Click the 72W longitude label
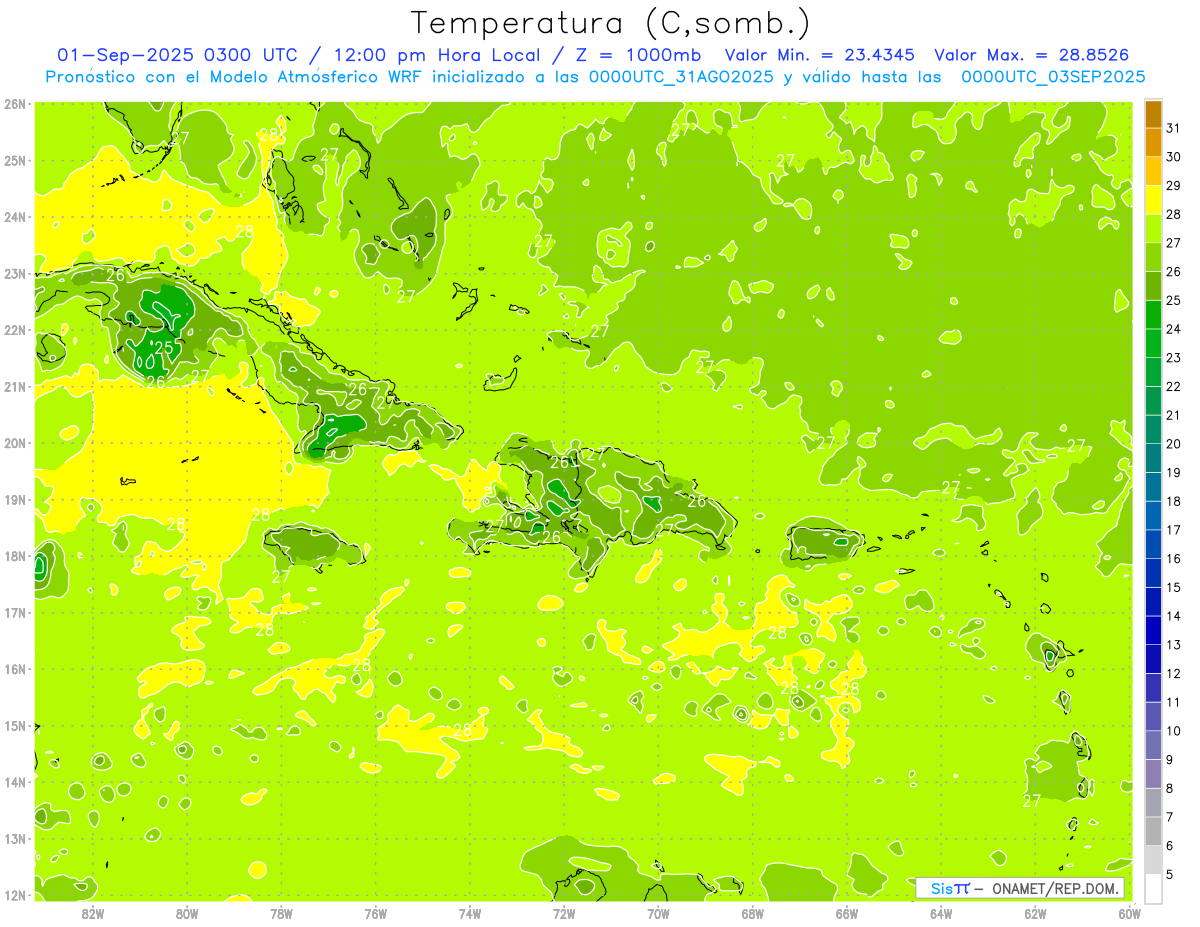1200x927 pixels. [564, 913]
